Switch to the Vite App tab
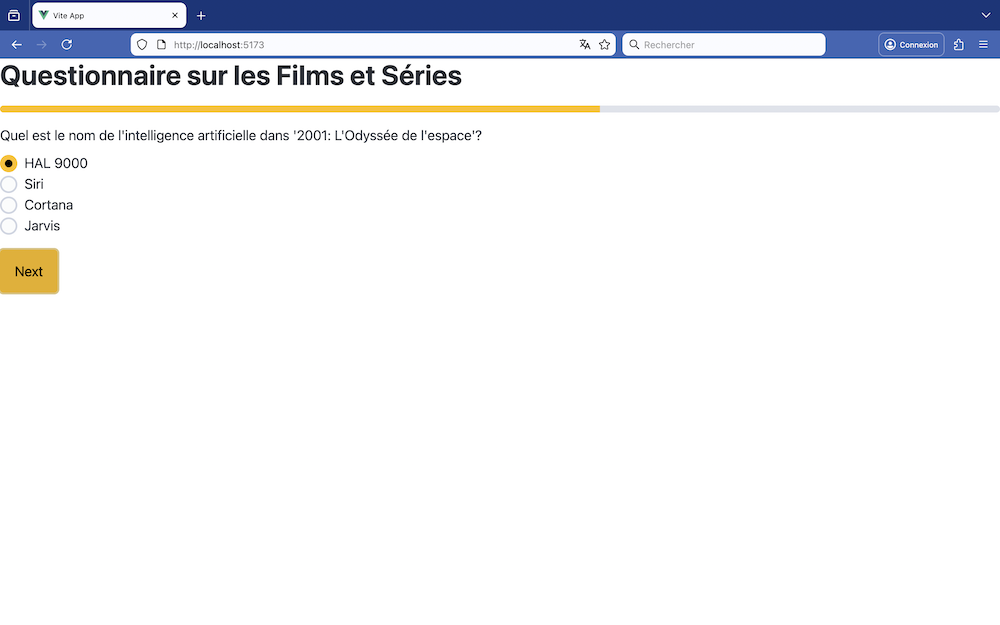This screenshot has width=1000, height=625. (100, 15)
